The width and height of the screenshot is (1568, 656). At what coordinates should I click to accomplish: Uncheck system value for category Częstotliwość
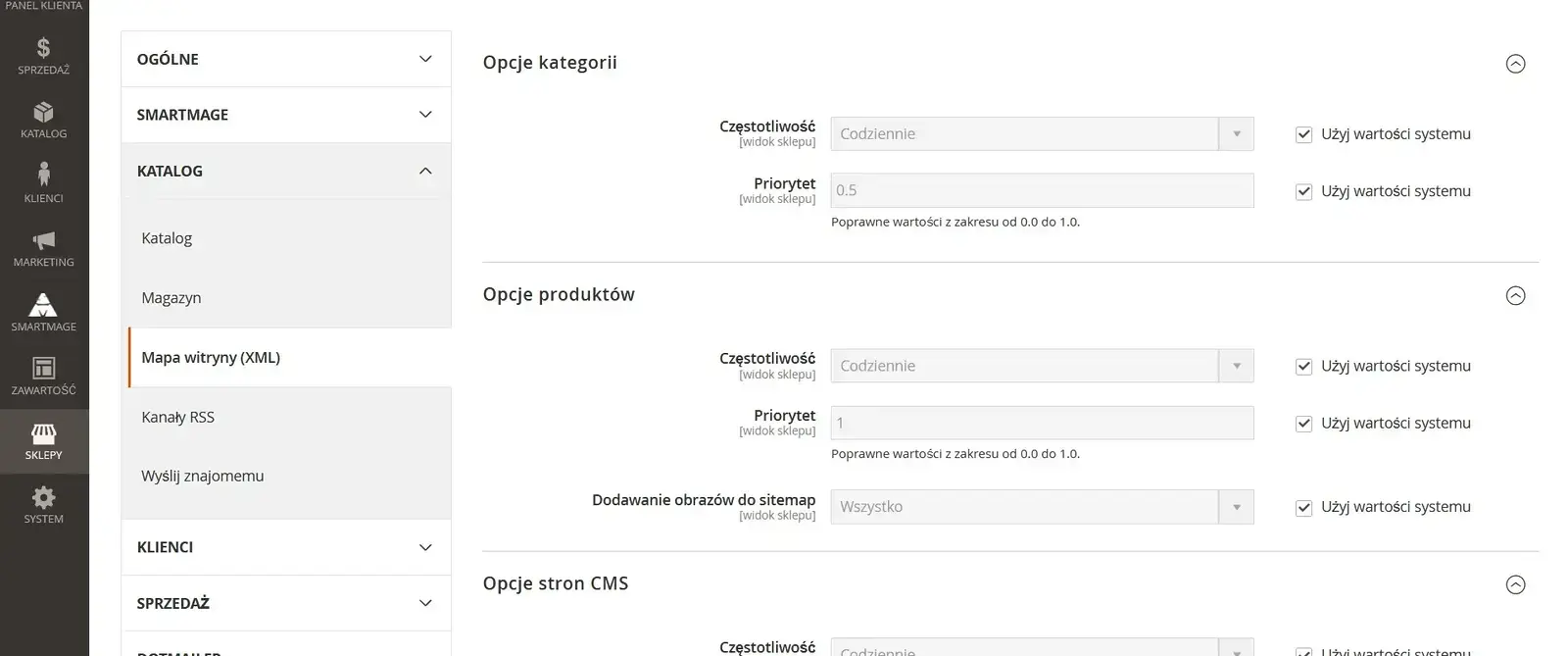tap(1303, 135)
